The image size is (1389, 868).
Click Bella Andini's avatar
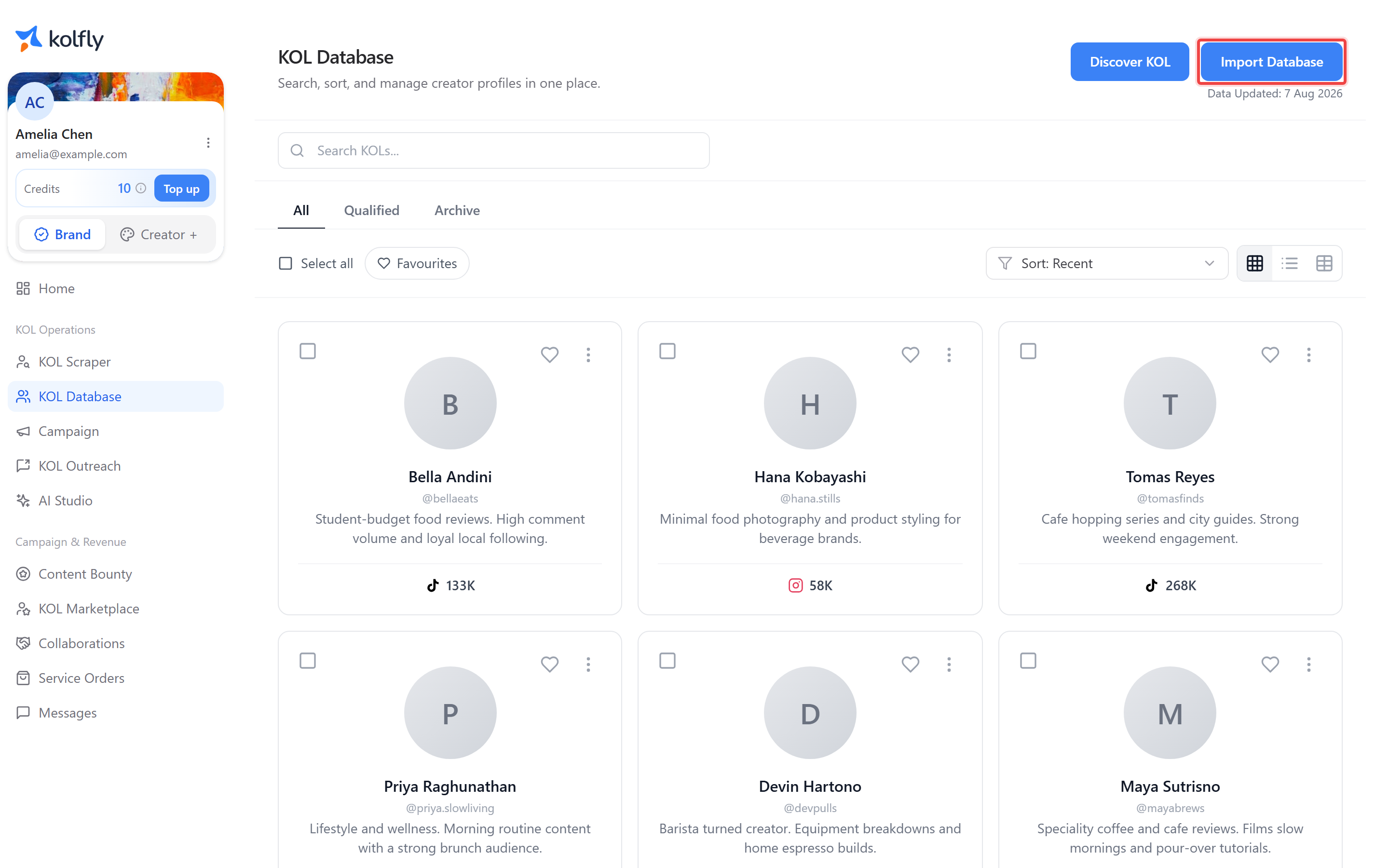tap(450, 403)
